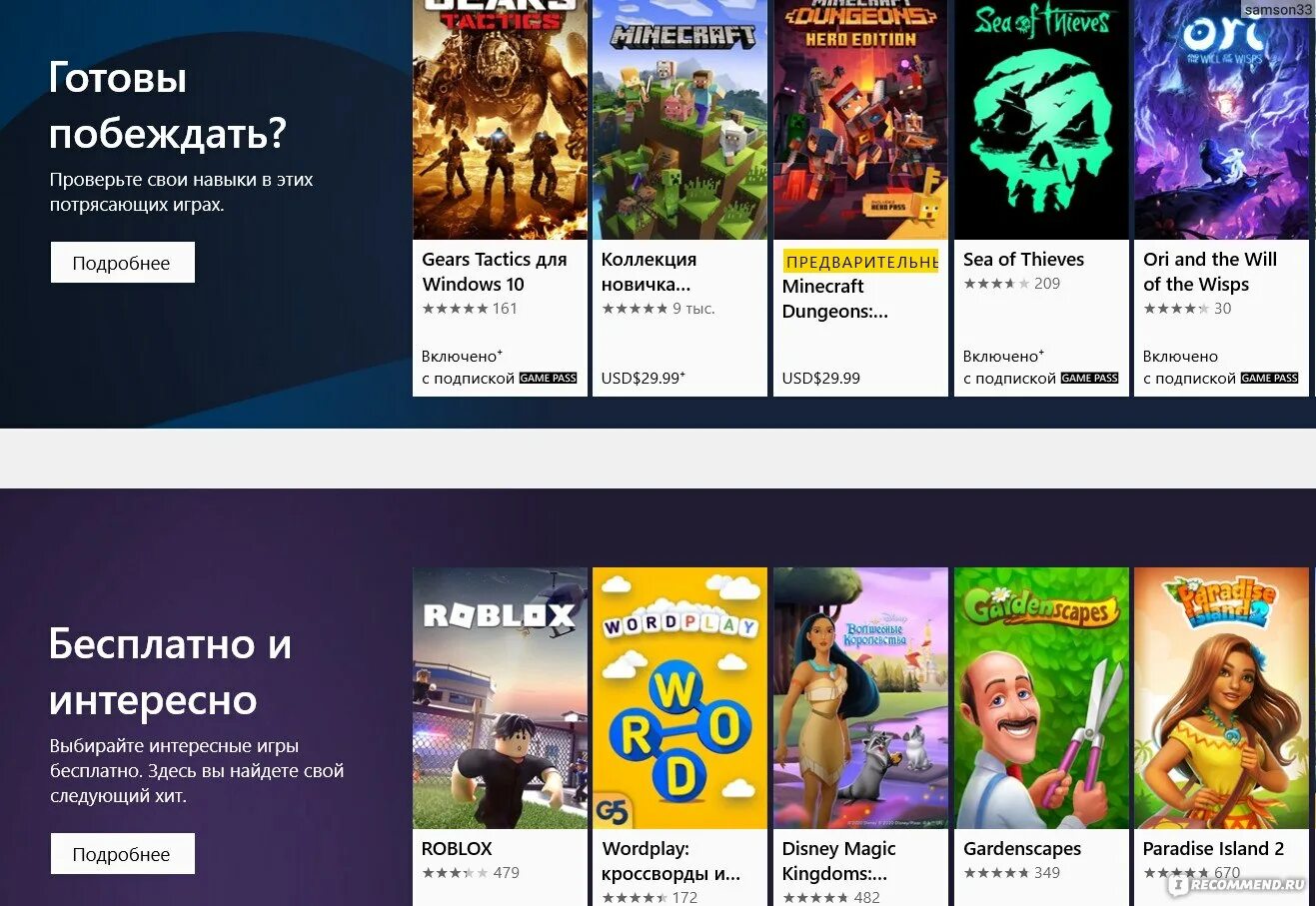Click the Game Pass badge under Sea of Thieves

[1089, 379]
